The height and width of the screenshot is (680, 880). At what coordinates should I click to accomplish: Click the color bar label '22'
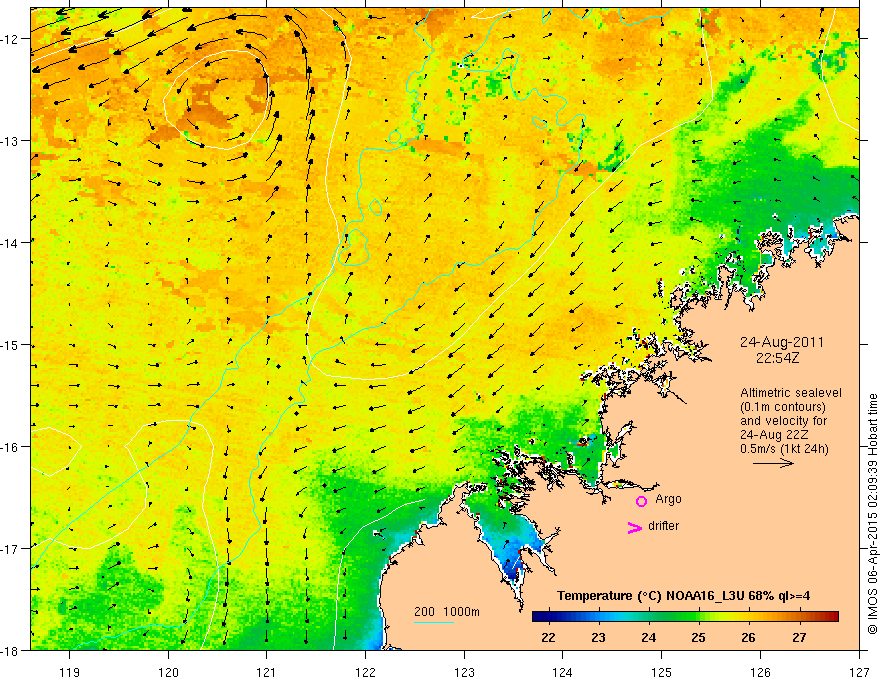(548, 637)
